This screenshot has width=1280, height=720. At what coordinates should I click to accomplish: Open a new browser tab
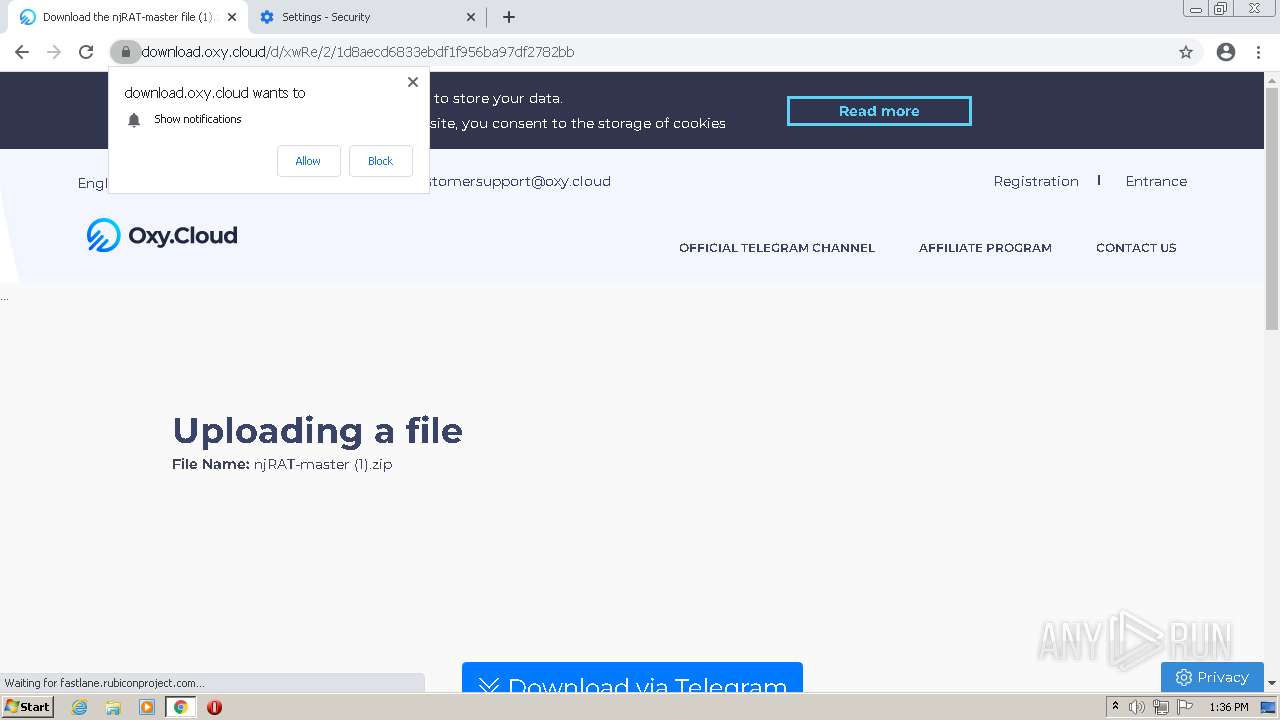click(509, 17)
